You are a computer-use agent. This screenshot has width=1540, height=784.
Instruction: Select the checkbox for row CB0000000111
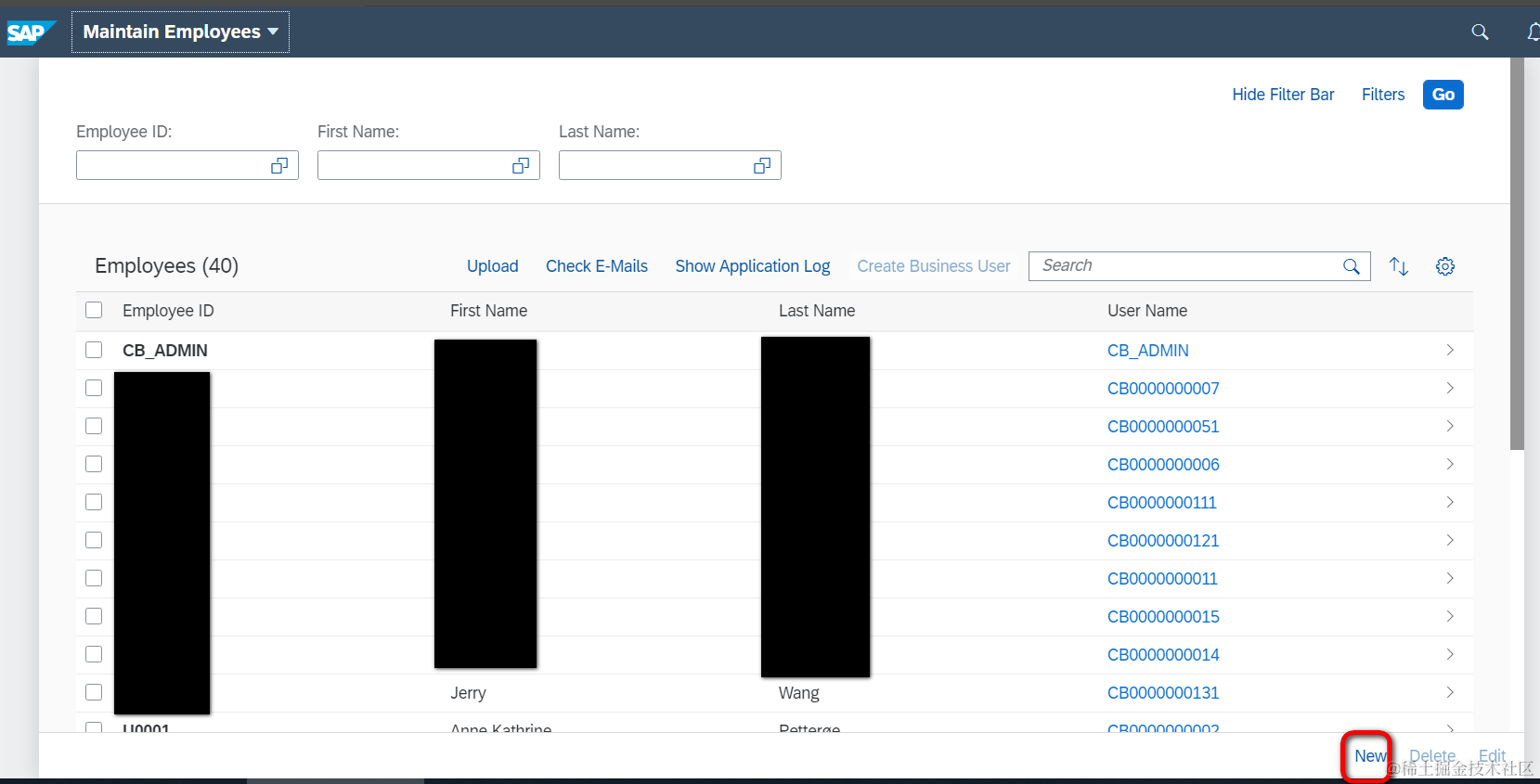click(x=94, y=502)
